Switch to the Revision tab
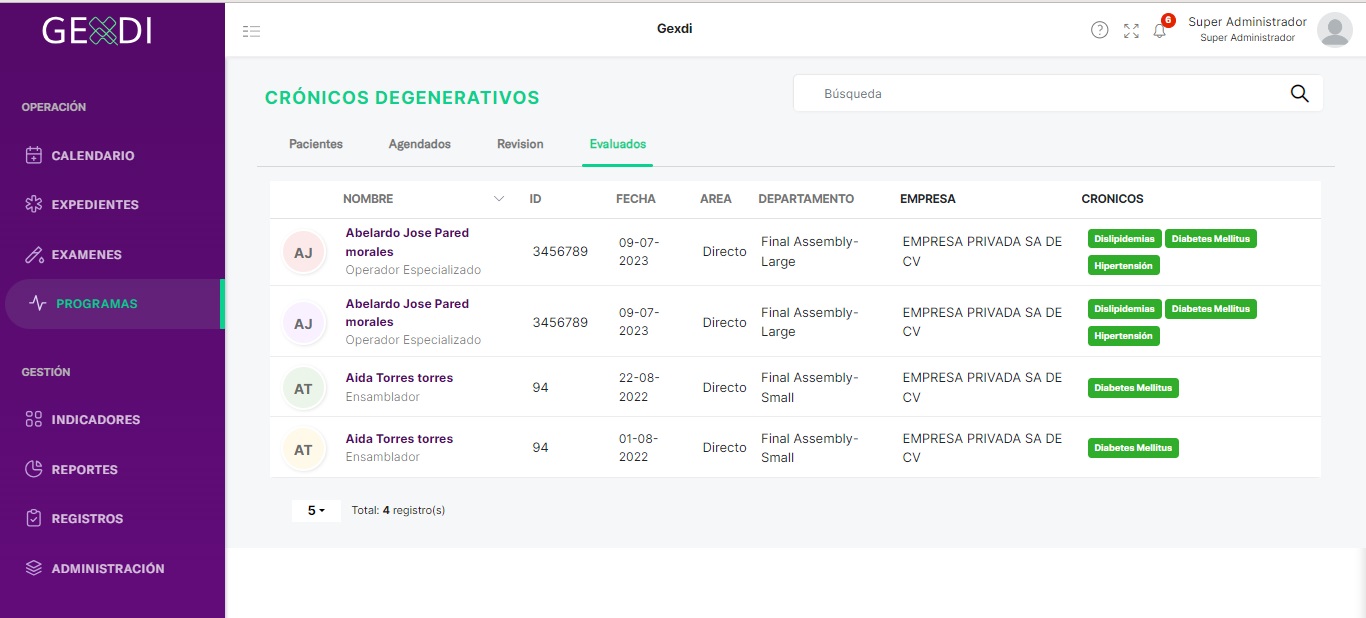 point(520,144)
